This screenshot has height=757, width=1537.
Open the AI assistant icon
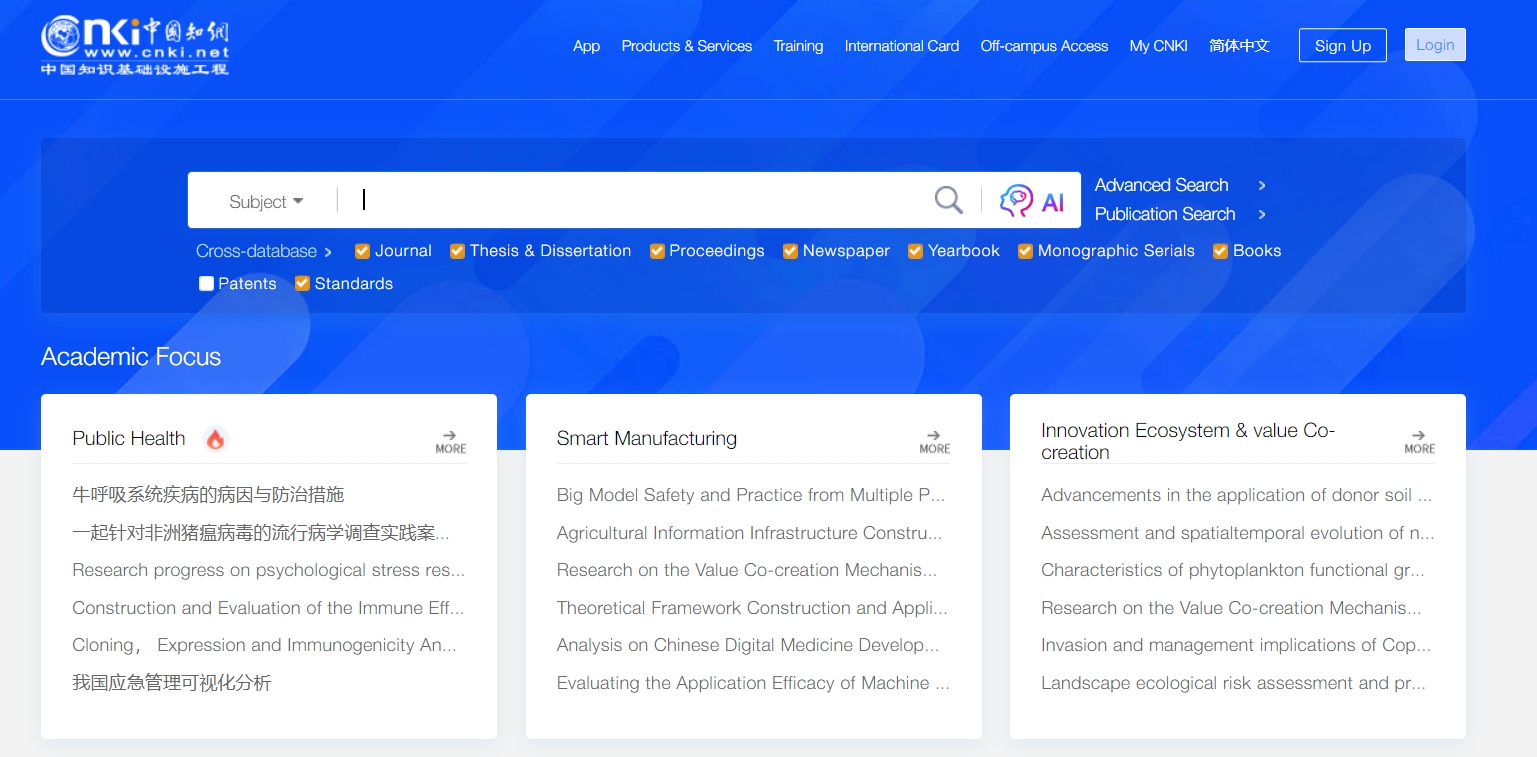1031,201
